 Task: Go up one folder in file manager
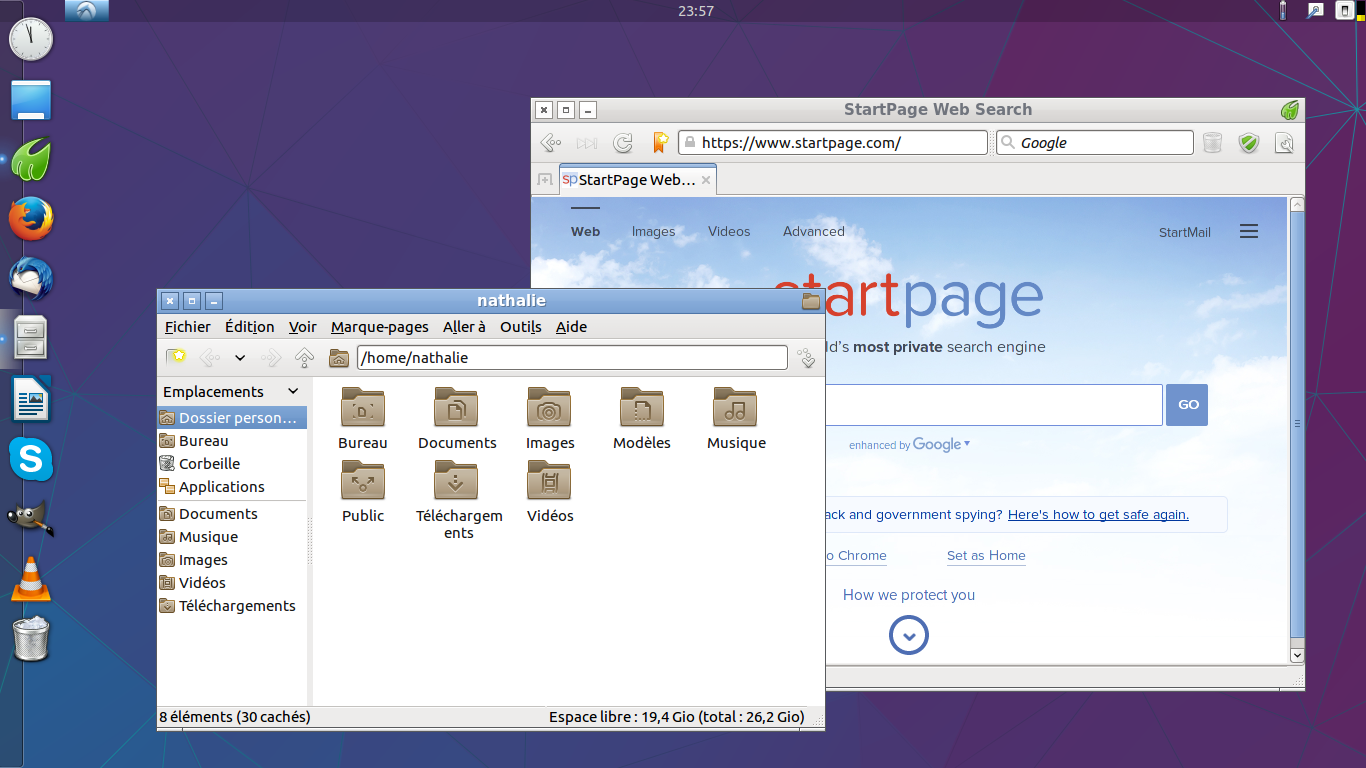coord(305,357)
